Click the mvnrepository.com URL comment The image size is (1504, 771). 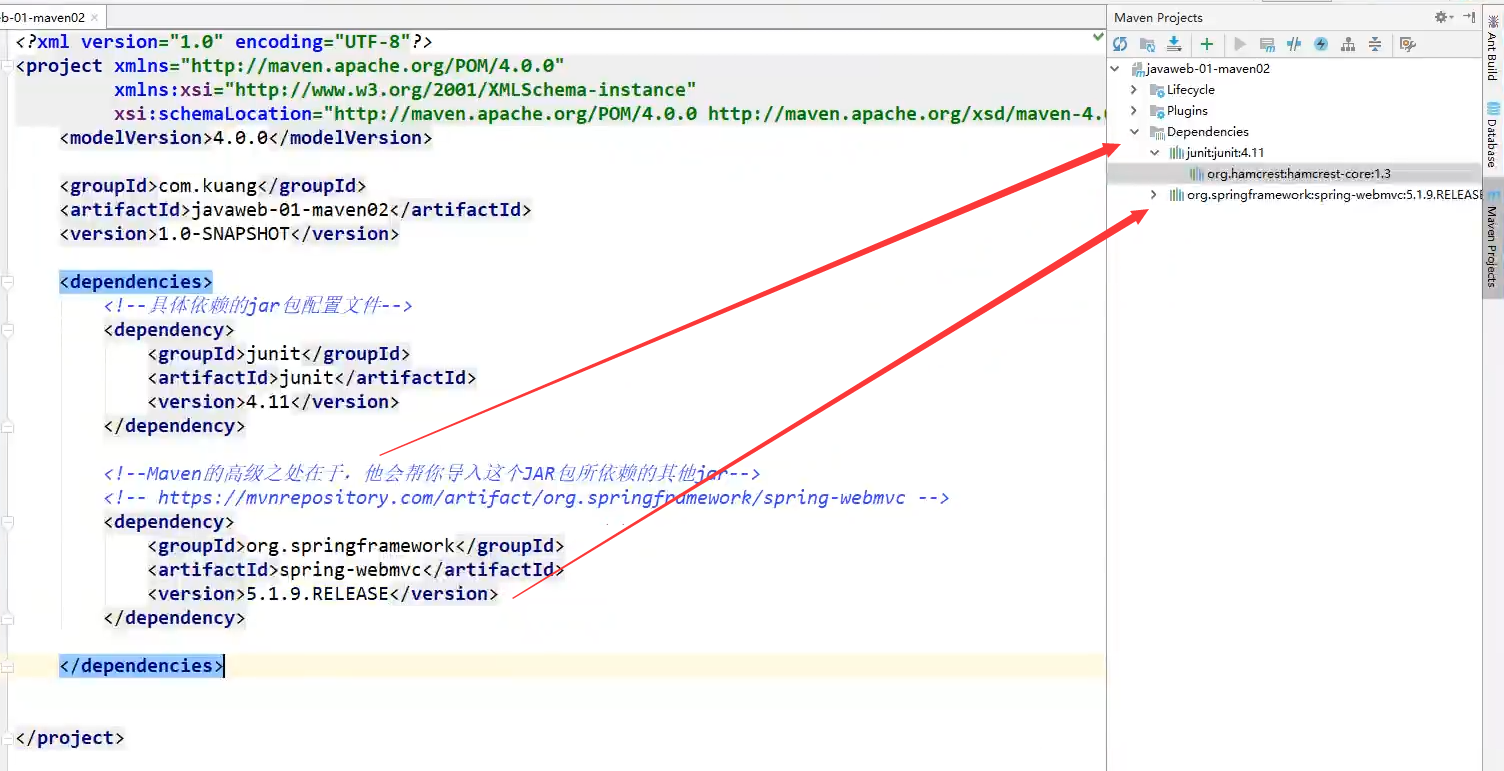526,498
